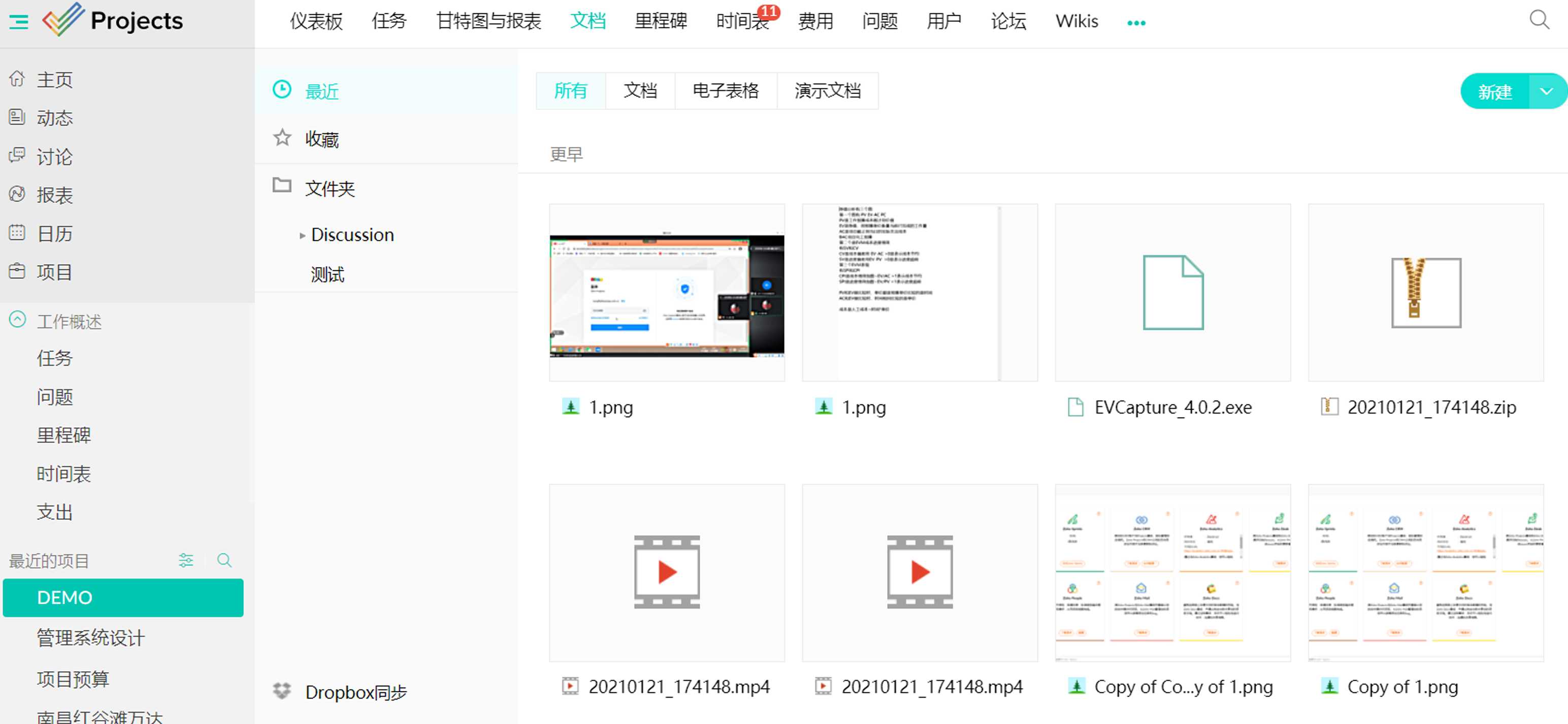Switch to 电子表格 filter tab
Image resolution: width=1568 pixels, height=724 pixels.
coord(725,91)
